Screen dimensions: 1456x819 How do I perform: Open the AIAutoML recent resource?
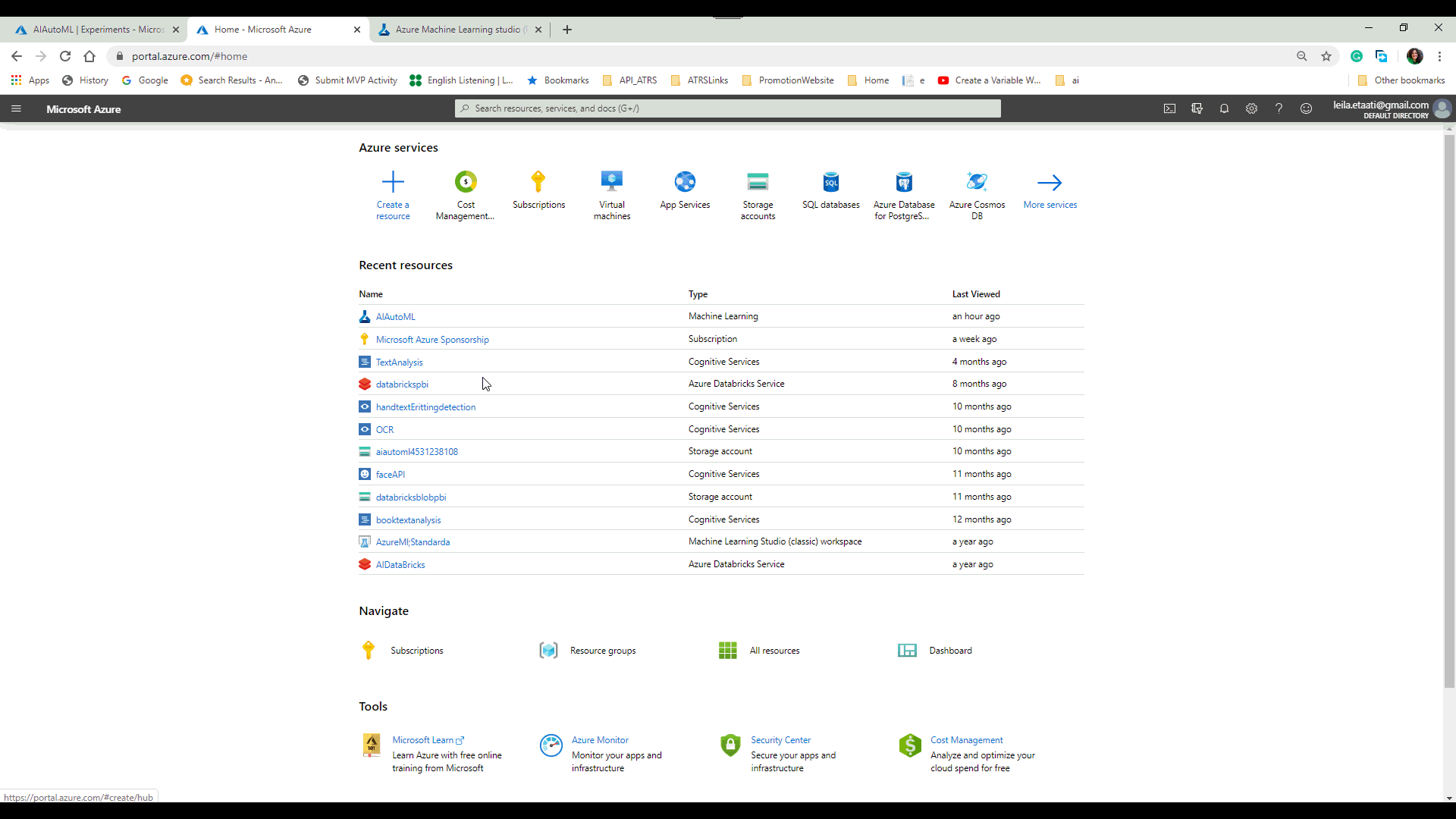[x=395, y=316]
